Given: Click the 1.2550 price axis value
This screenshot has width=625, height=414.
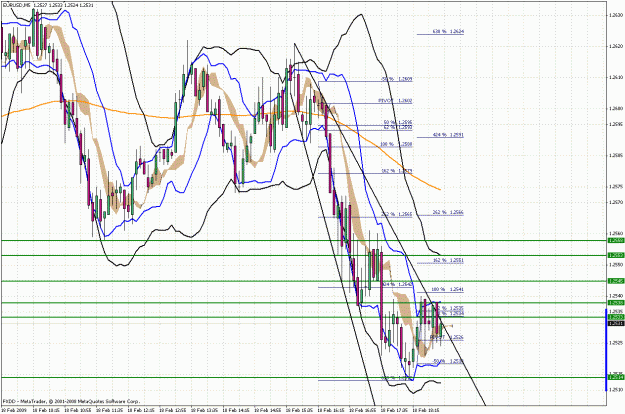Looking at the screenshot, I should click(x=616, y=265).
